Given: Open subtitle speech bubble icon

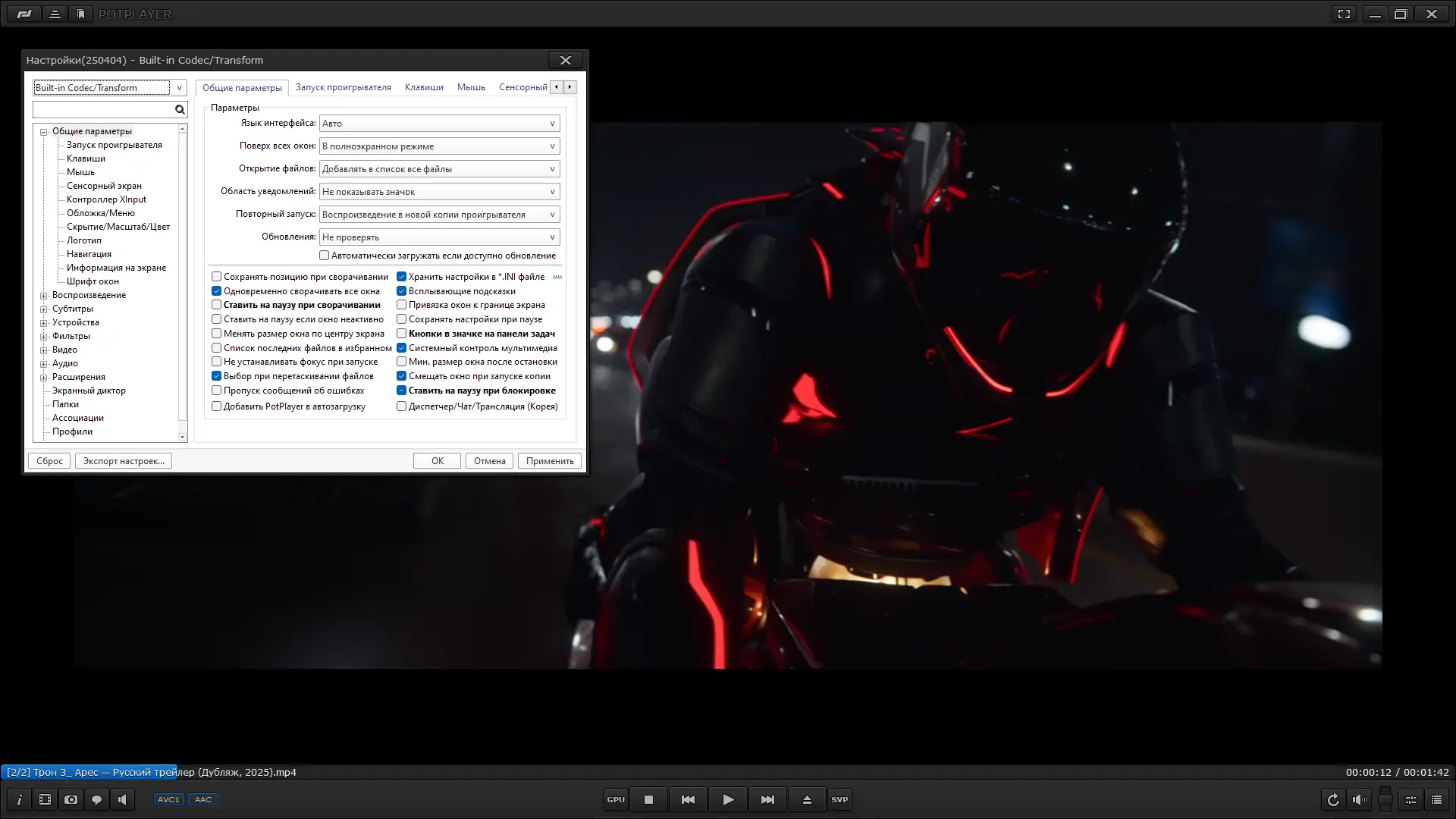Looking at the screenshot, I should click(96, 799).
